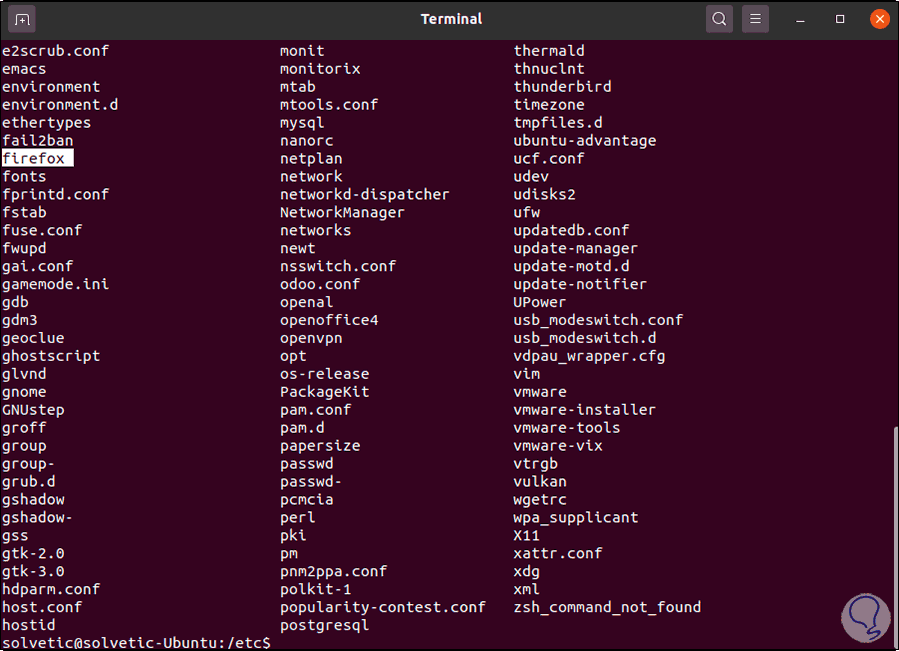Close the Terminal window

pos(879,19)
